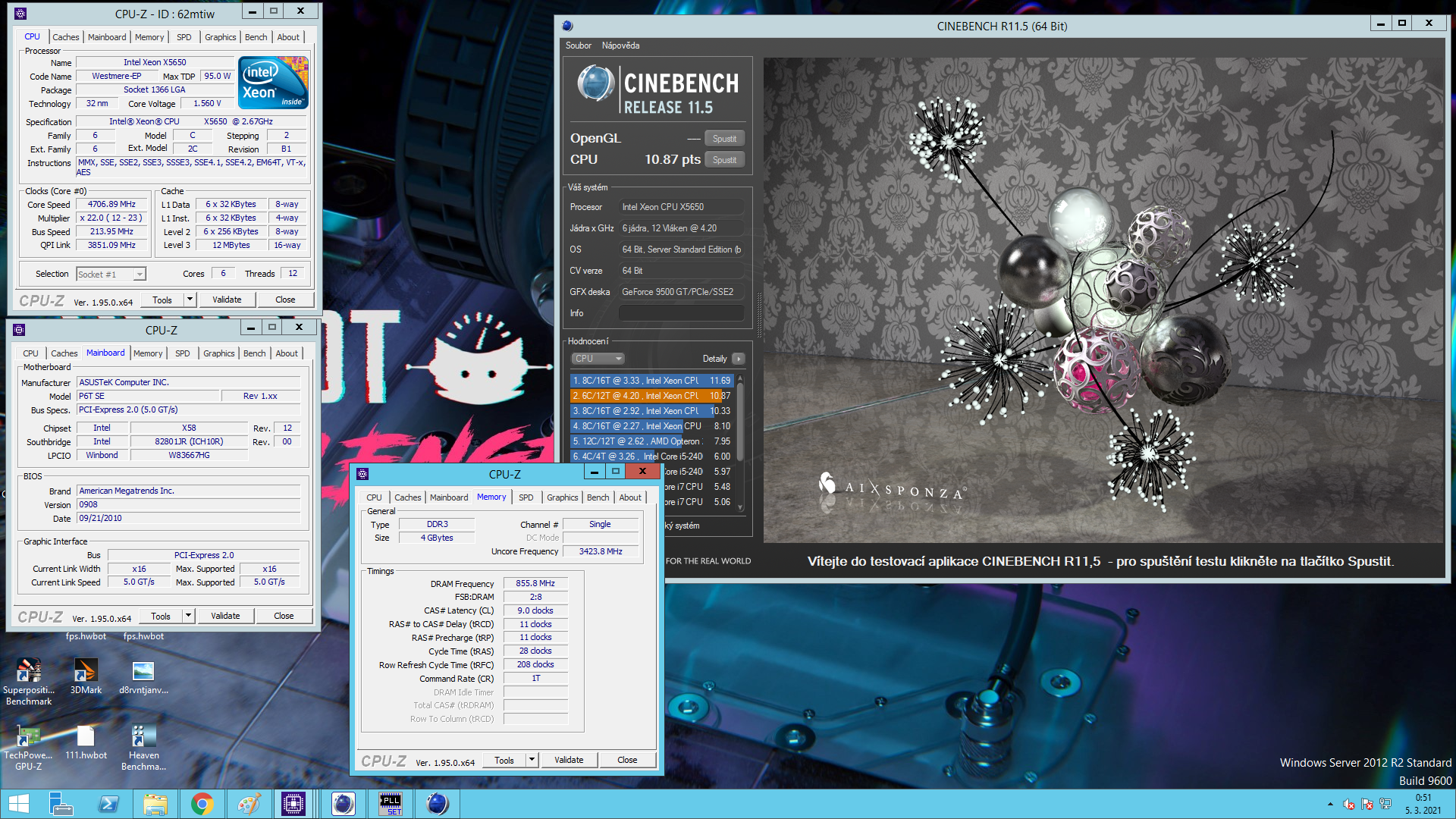The height and width of the screenshot is (819, 1456).
Task: Select Memory tab in Mainboard CPU-Z window
Action: (147, 353)
